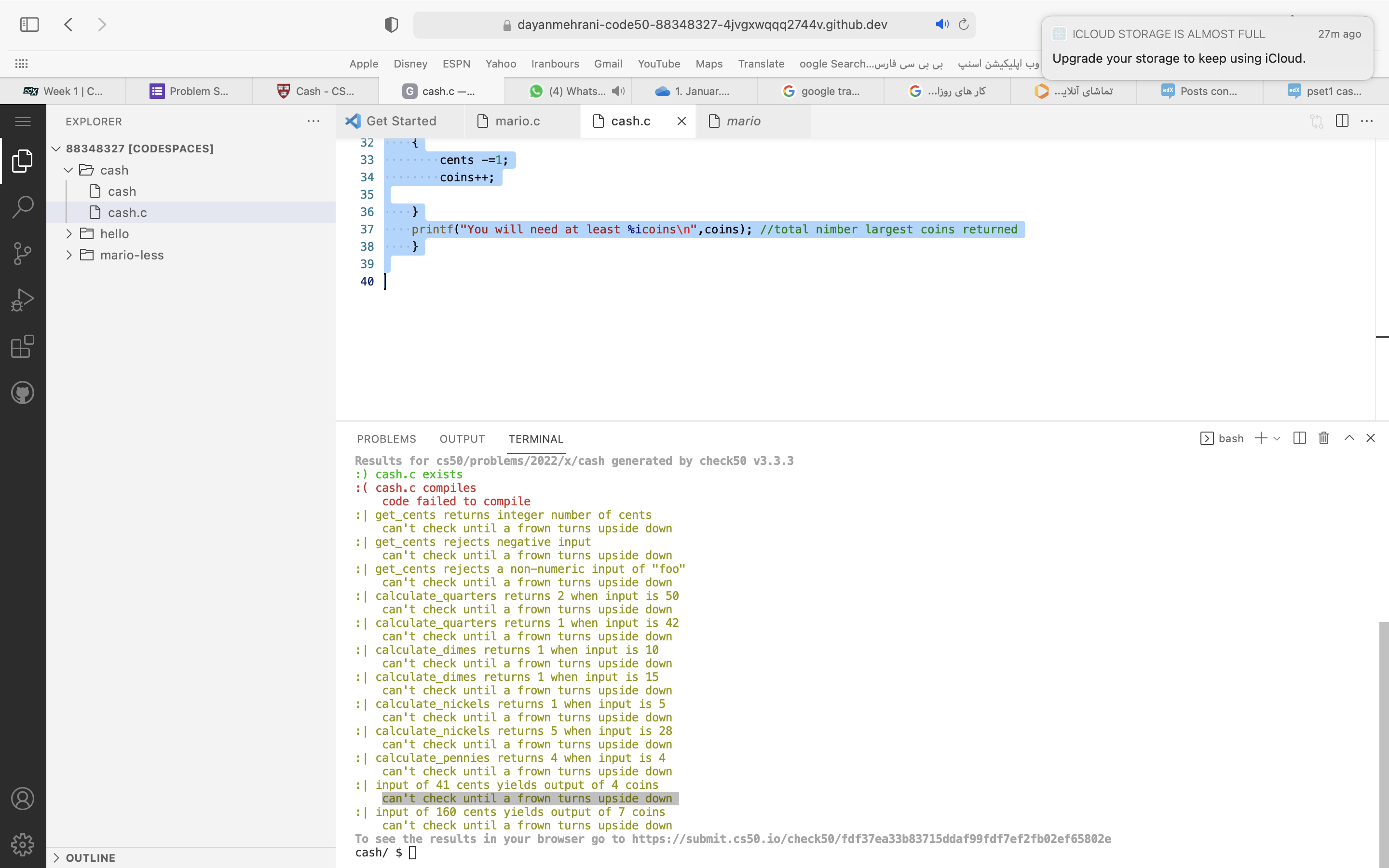Open the GitHub view icon
The width and height of the screenshot is (1389, 868).
[22, 393]
